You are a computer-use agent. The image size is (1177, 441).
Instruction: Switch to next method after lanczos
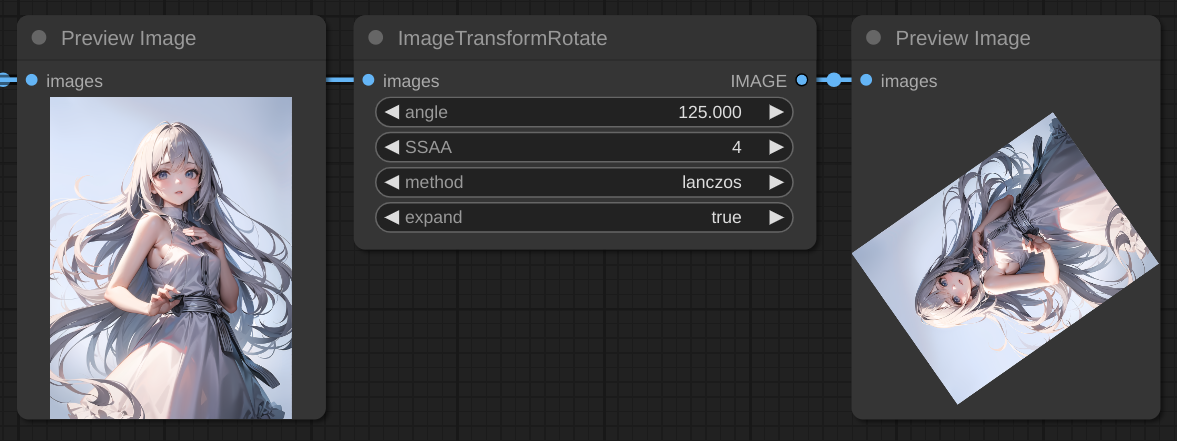[777, 182]
